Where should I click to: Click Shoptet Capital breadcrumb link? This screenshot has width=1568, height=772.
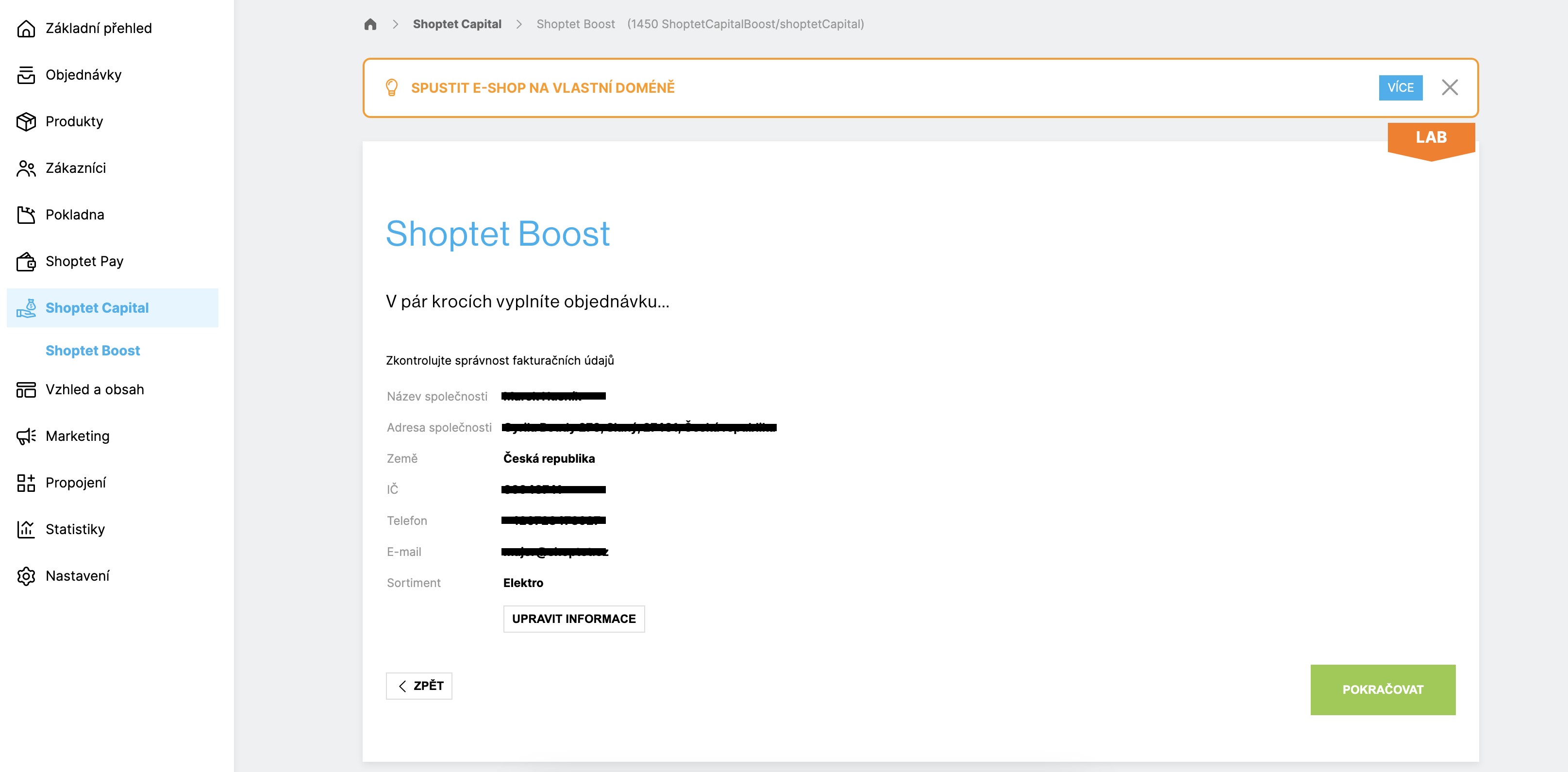[456, 24]
